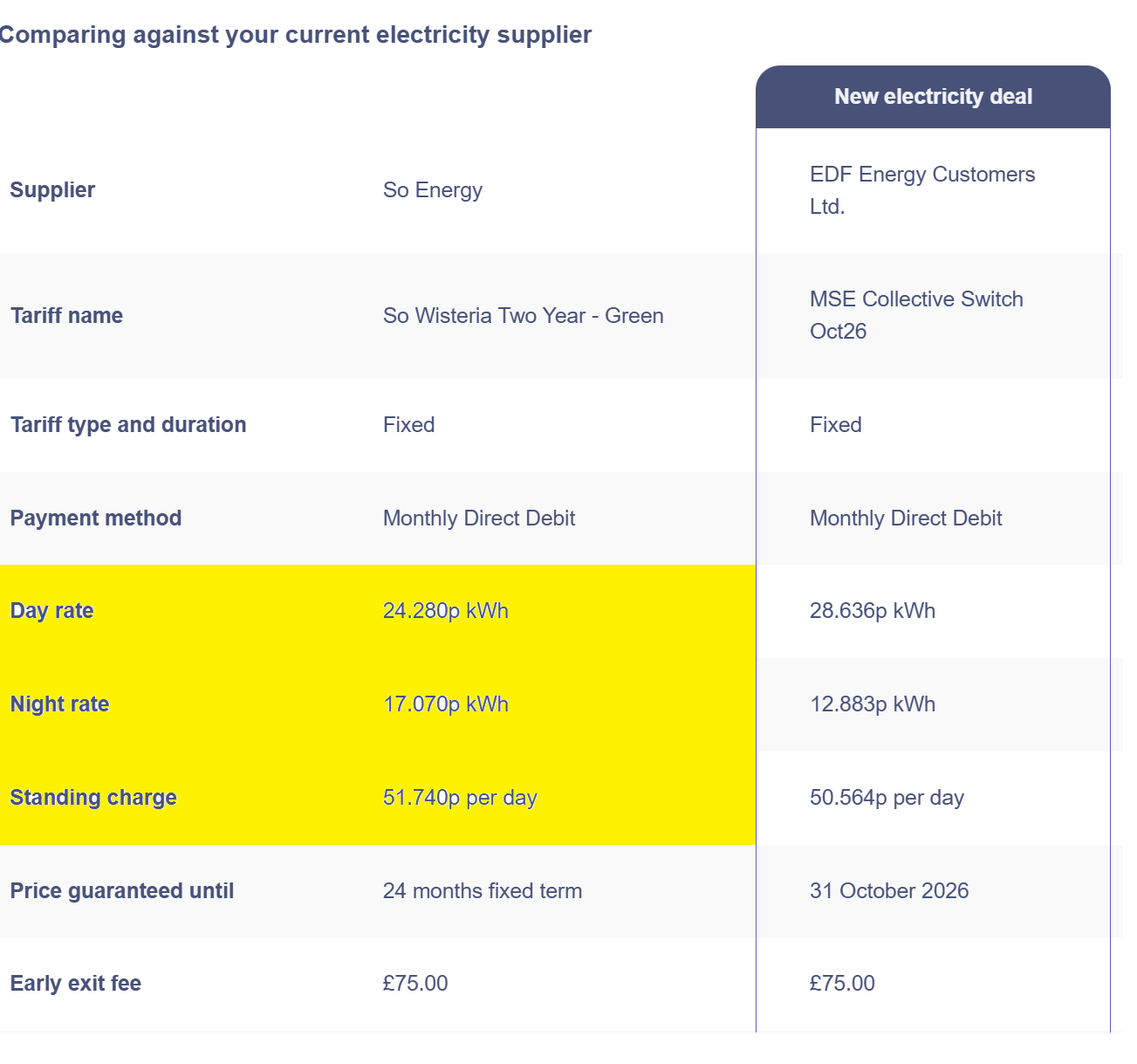The image size is (1137, 1064).
Task: Select the So Wisteria Two Year - Green tariff
Action: coord(523,316)
